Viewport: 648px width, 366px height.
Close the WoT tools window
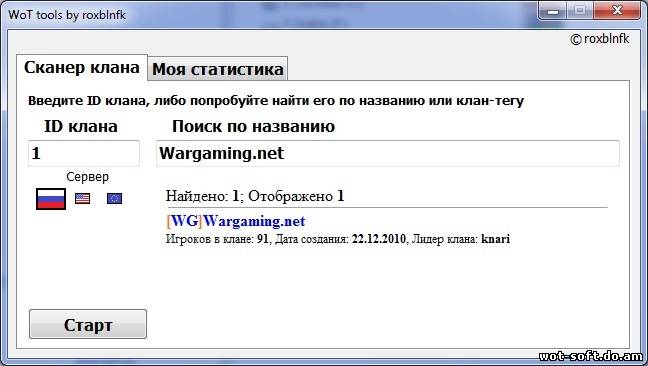coord(617,11)
